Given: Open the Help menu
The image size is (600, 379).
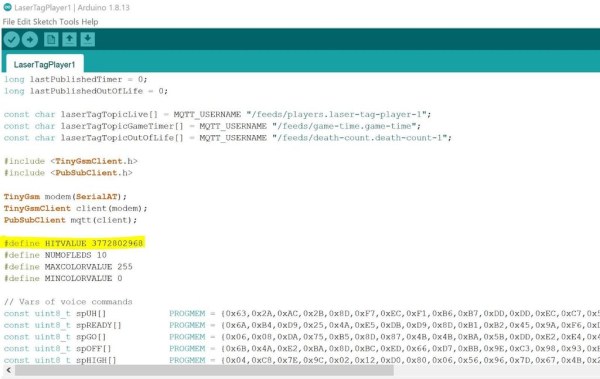Looking at the screenshot, I should pyautogui.click(x=90, y=22).
